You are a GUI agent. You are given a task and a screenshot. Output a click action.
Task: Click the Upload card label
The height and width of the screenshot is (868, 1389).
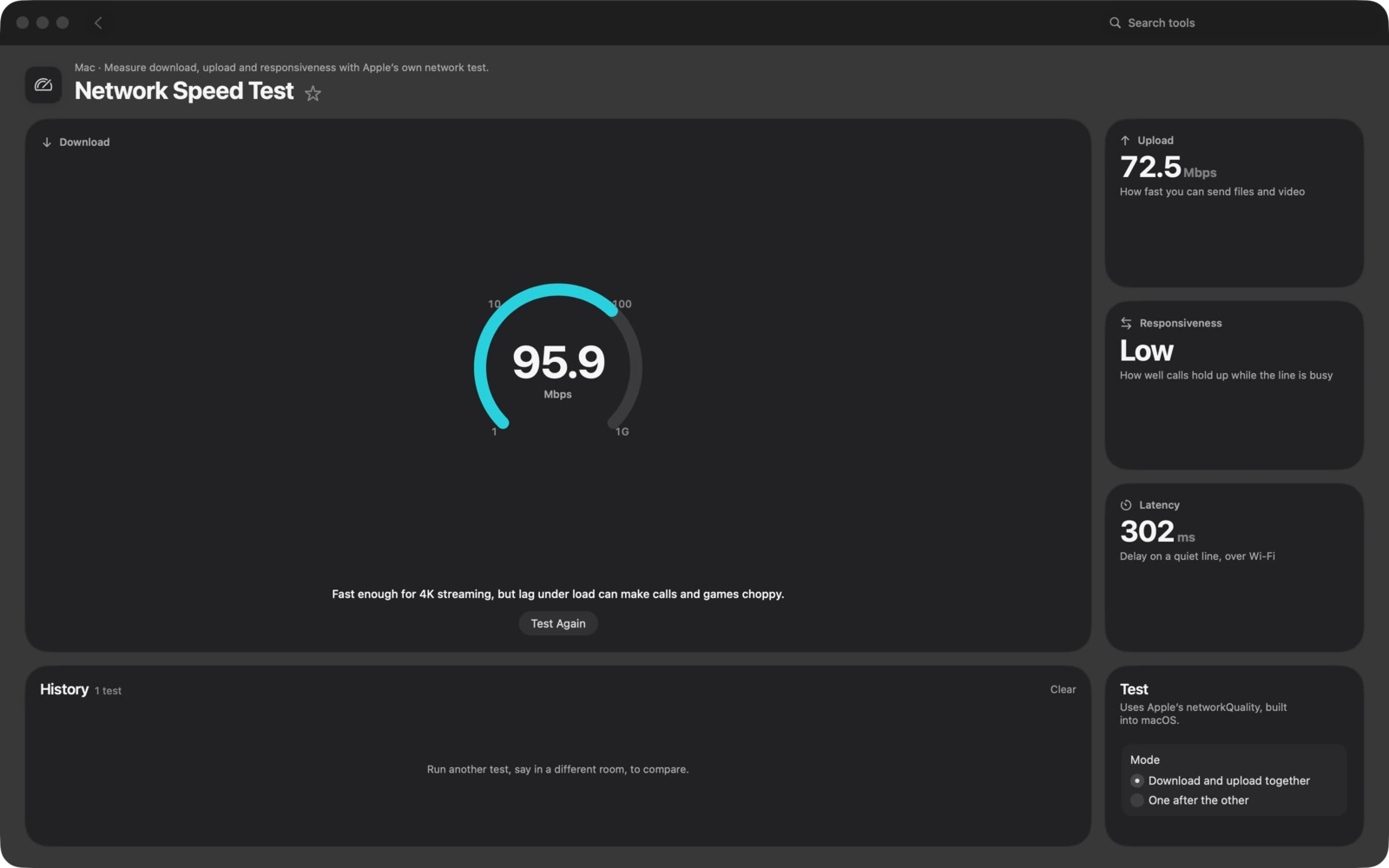[1155, 141]
